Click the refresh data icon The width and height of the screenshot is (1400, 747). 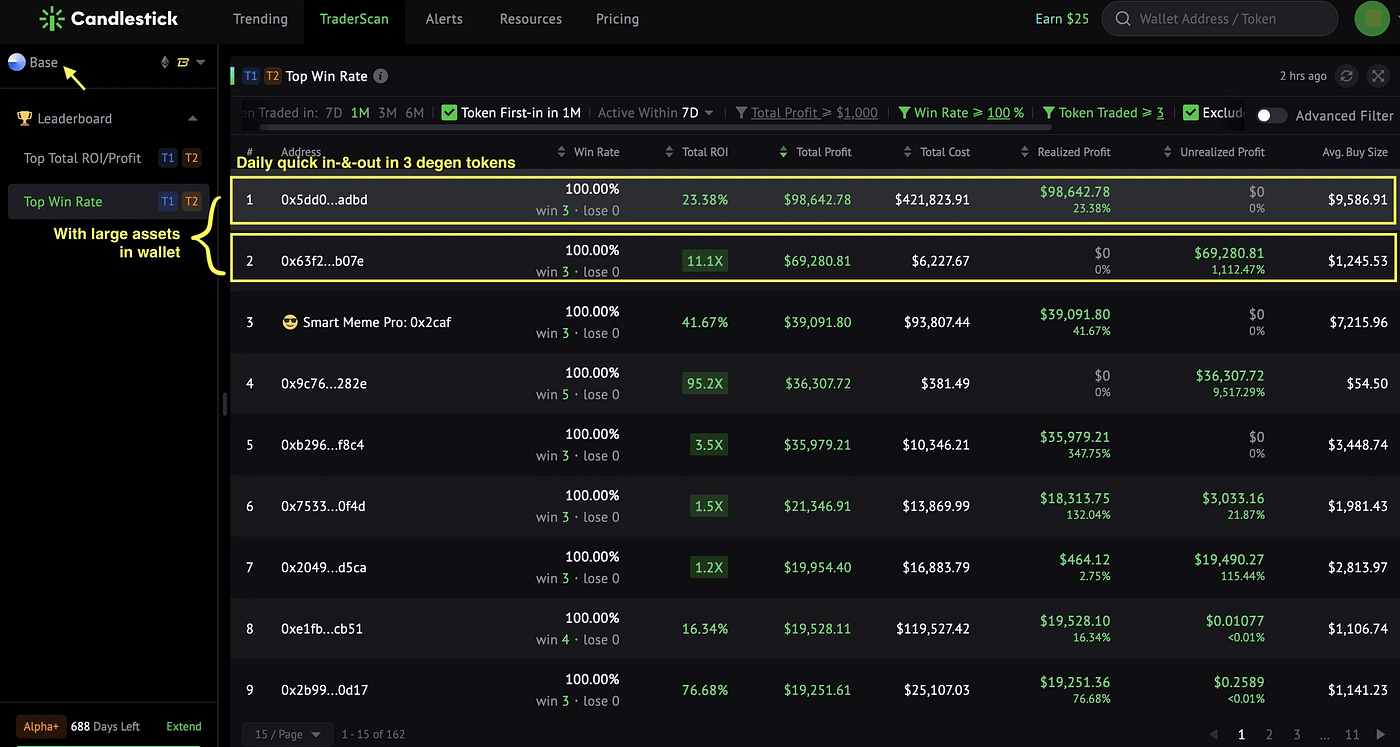coord(1347,76)
